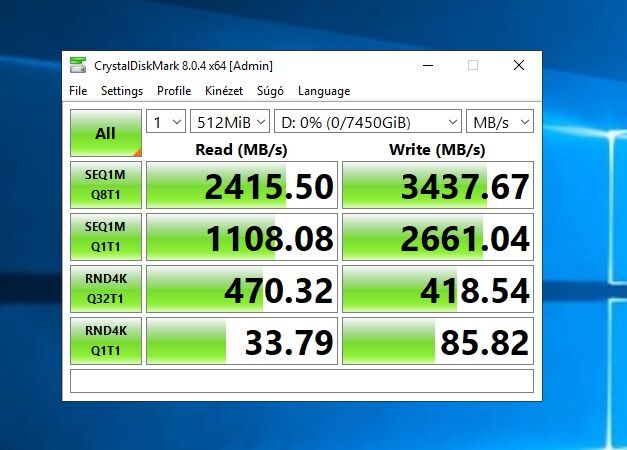Open the Profile menu

click(x=174, y=91)
